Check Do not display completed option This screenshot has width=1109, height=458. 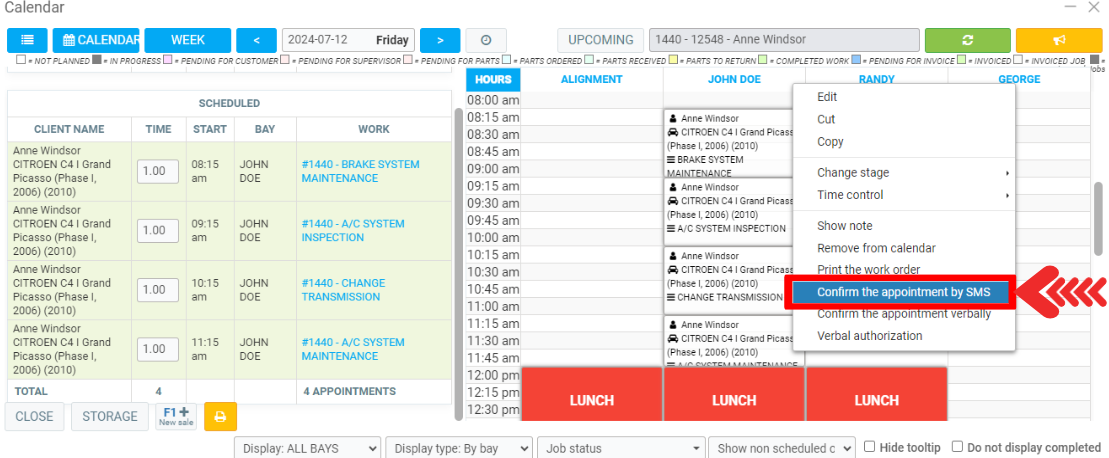pyautogui.click(x=957, y=447)
